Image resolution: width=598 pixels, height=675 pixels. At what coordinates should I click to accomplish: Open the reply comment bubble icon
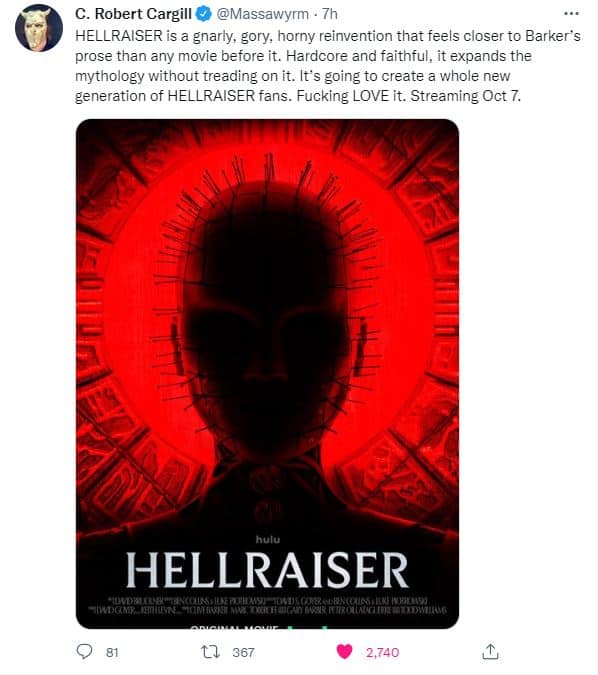pyautogui.click(x=84, y=651)
